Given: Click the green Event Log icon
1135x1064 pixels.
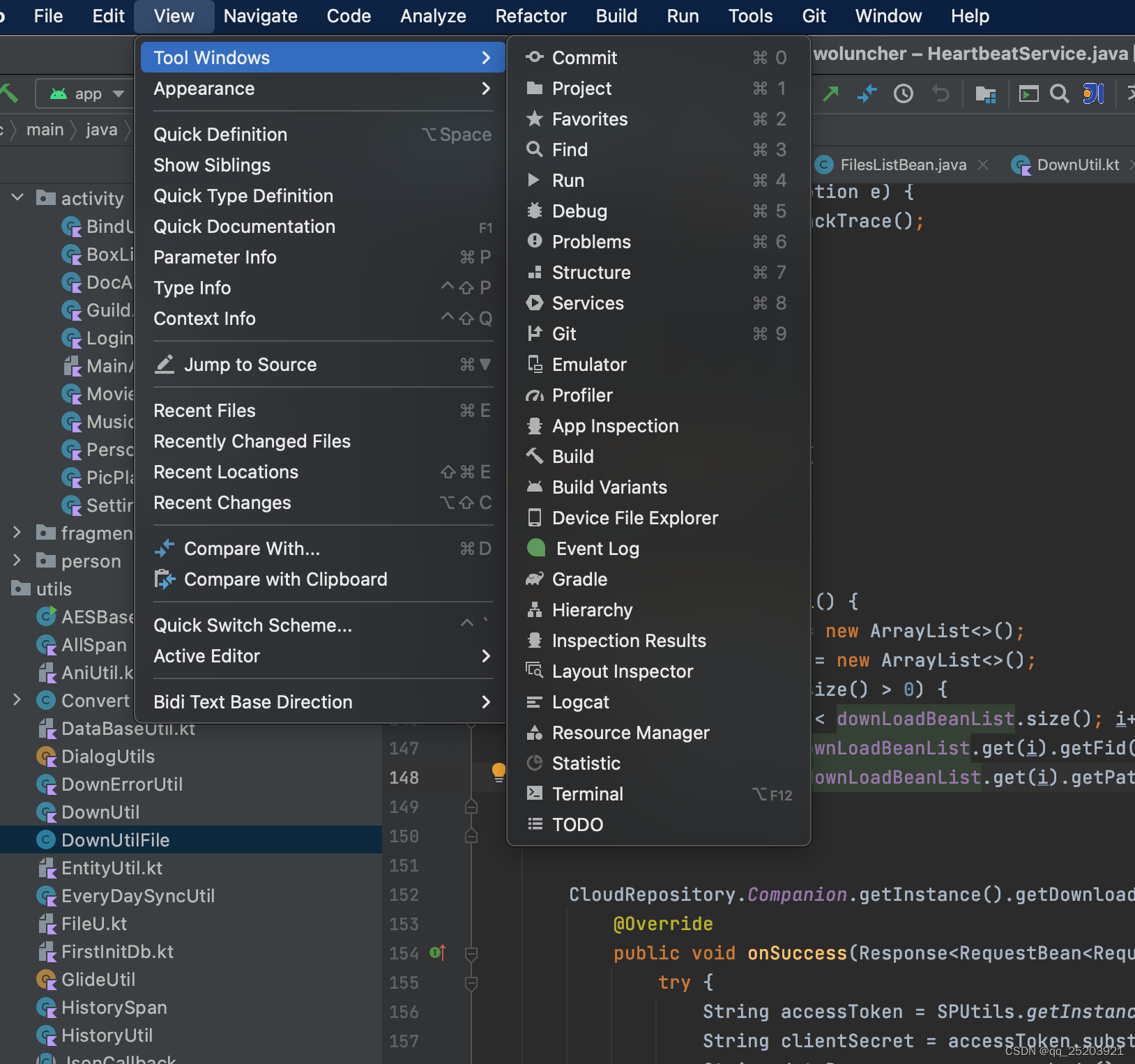Looking at the screenshot, I should coord(536,548).
